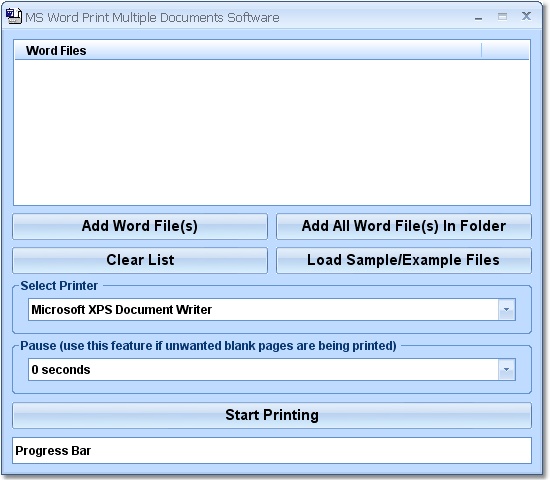
Task: Click the application icon in title bar
Action: [x=14, y=16]
